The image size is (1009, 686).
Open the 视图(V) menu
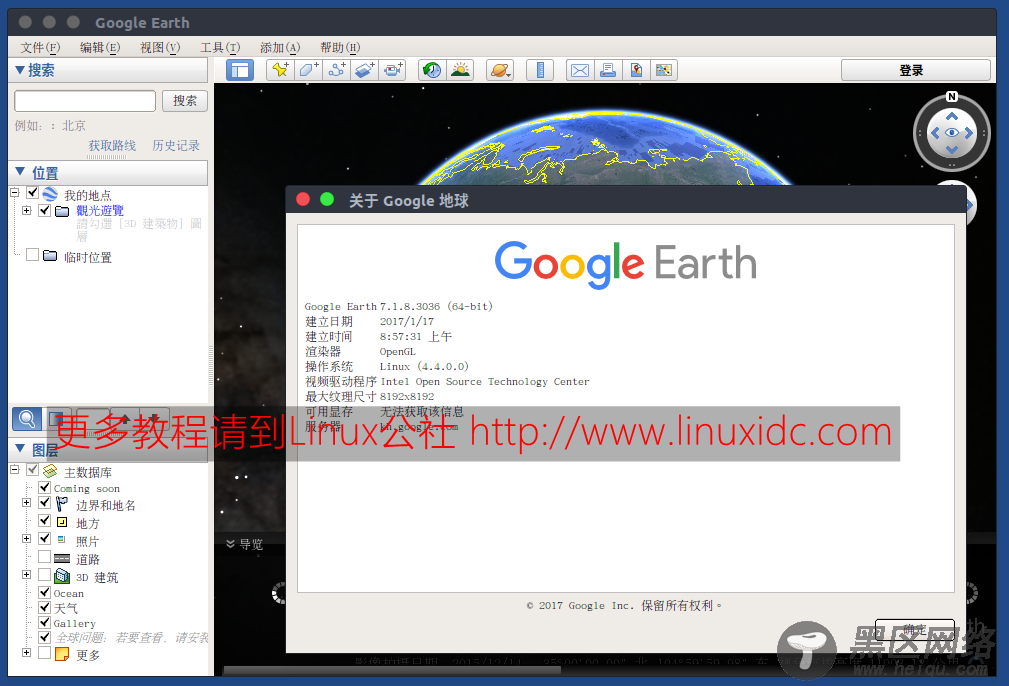(160, 48)
